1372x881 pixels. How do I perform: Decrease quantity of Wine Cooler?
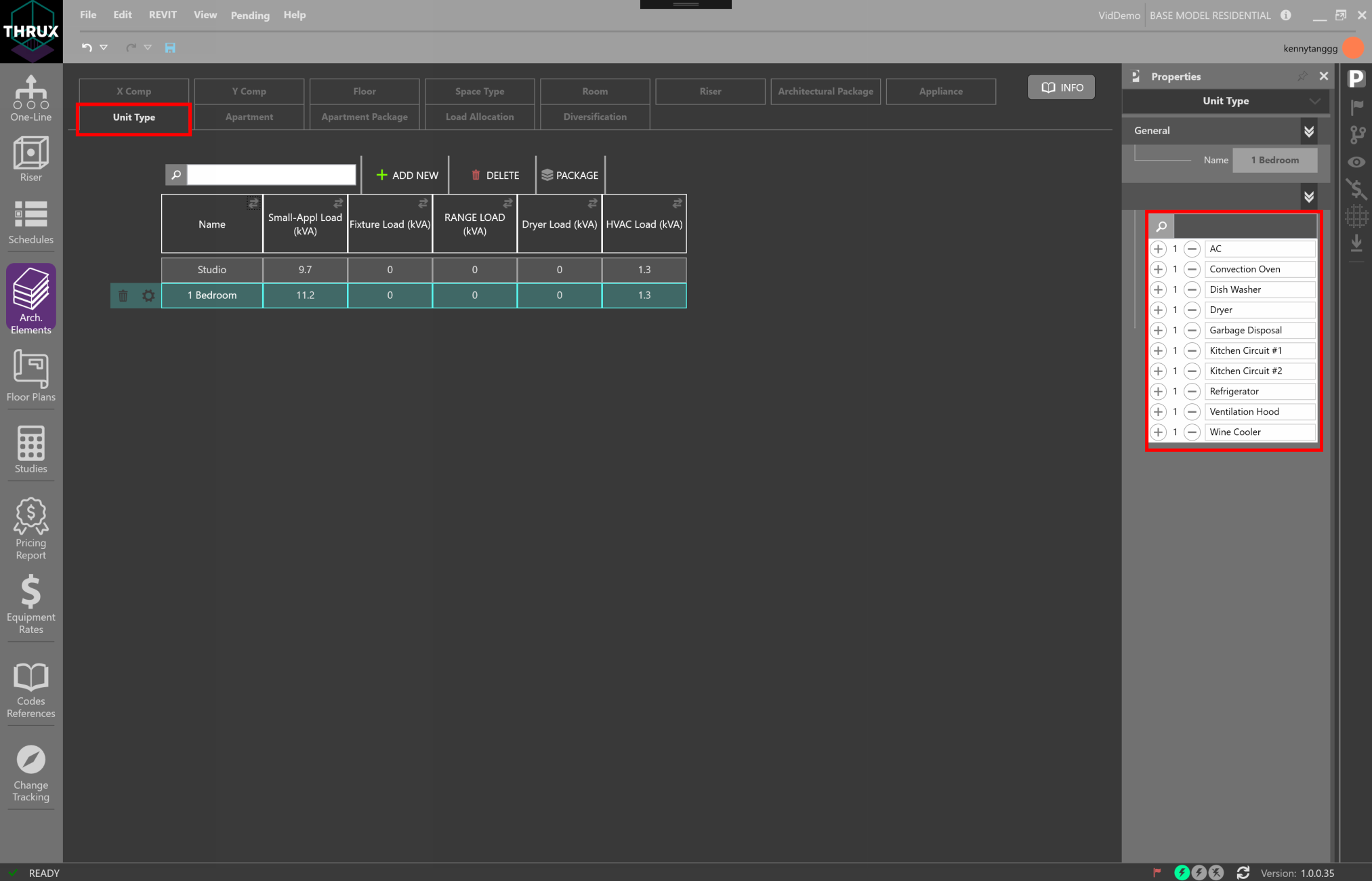pos(1192,432)
